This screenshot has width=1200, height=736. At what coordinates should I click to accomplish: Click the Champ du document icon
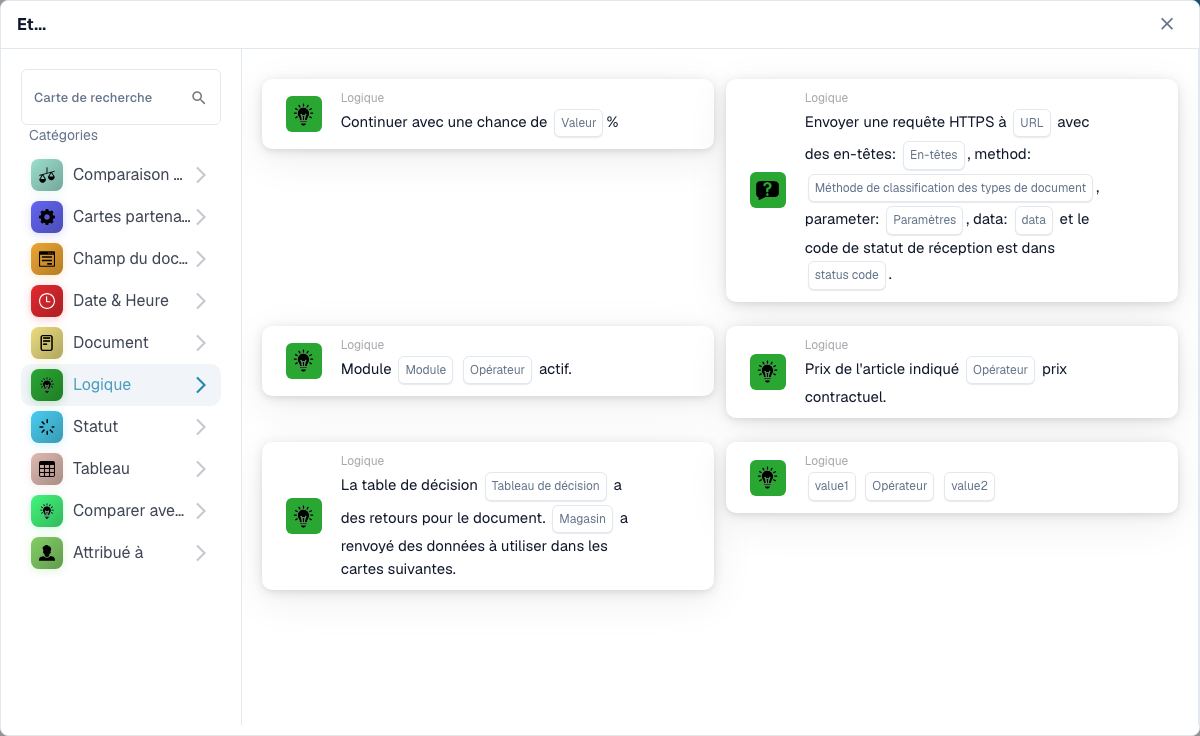tap(47, 259)
